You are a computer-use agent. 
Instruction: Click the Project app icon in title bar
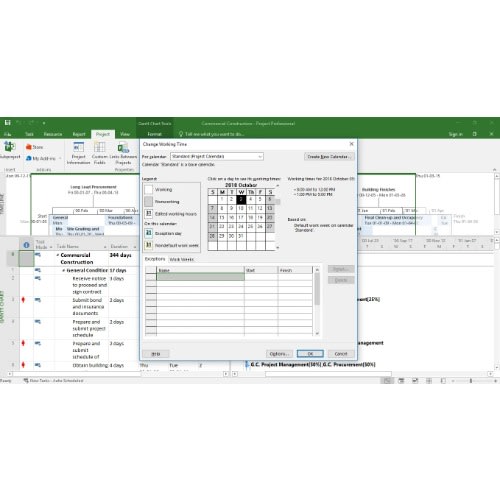(7, 123)
